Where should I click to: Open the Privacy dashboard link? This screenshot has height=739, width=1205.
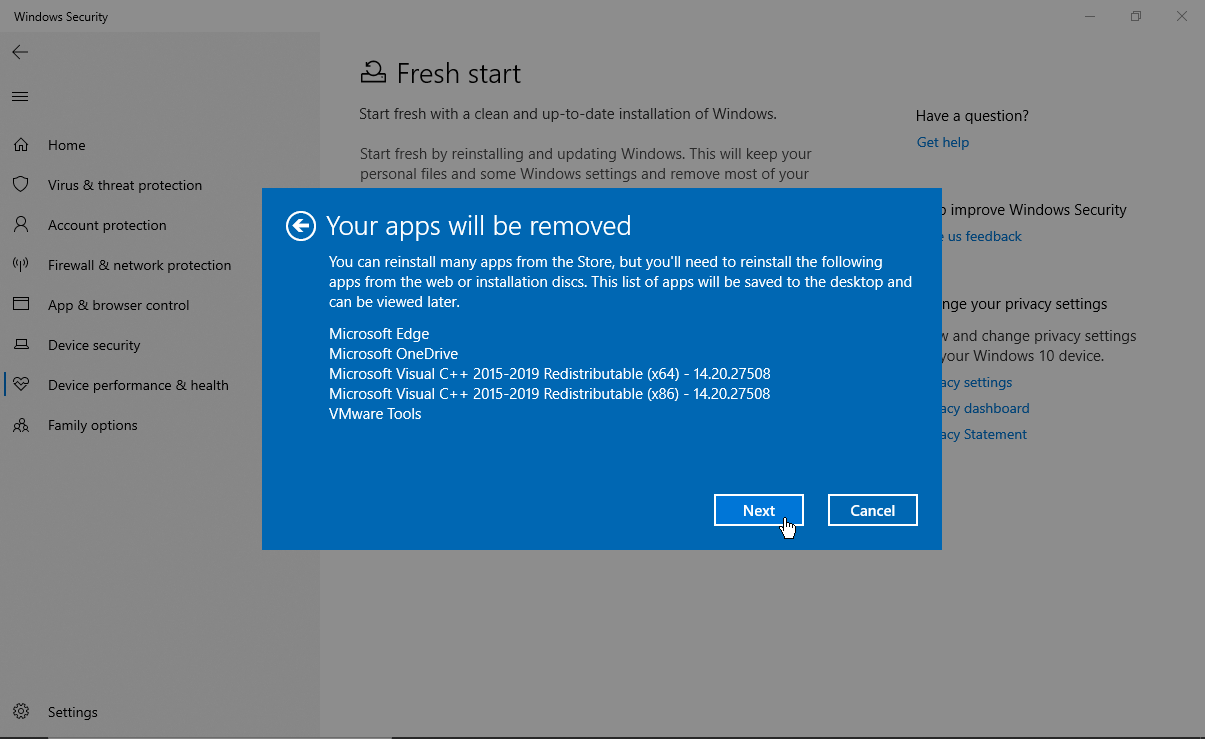[986, 408]
